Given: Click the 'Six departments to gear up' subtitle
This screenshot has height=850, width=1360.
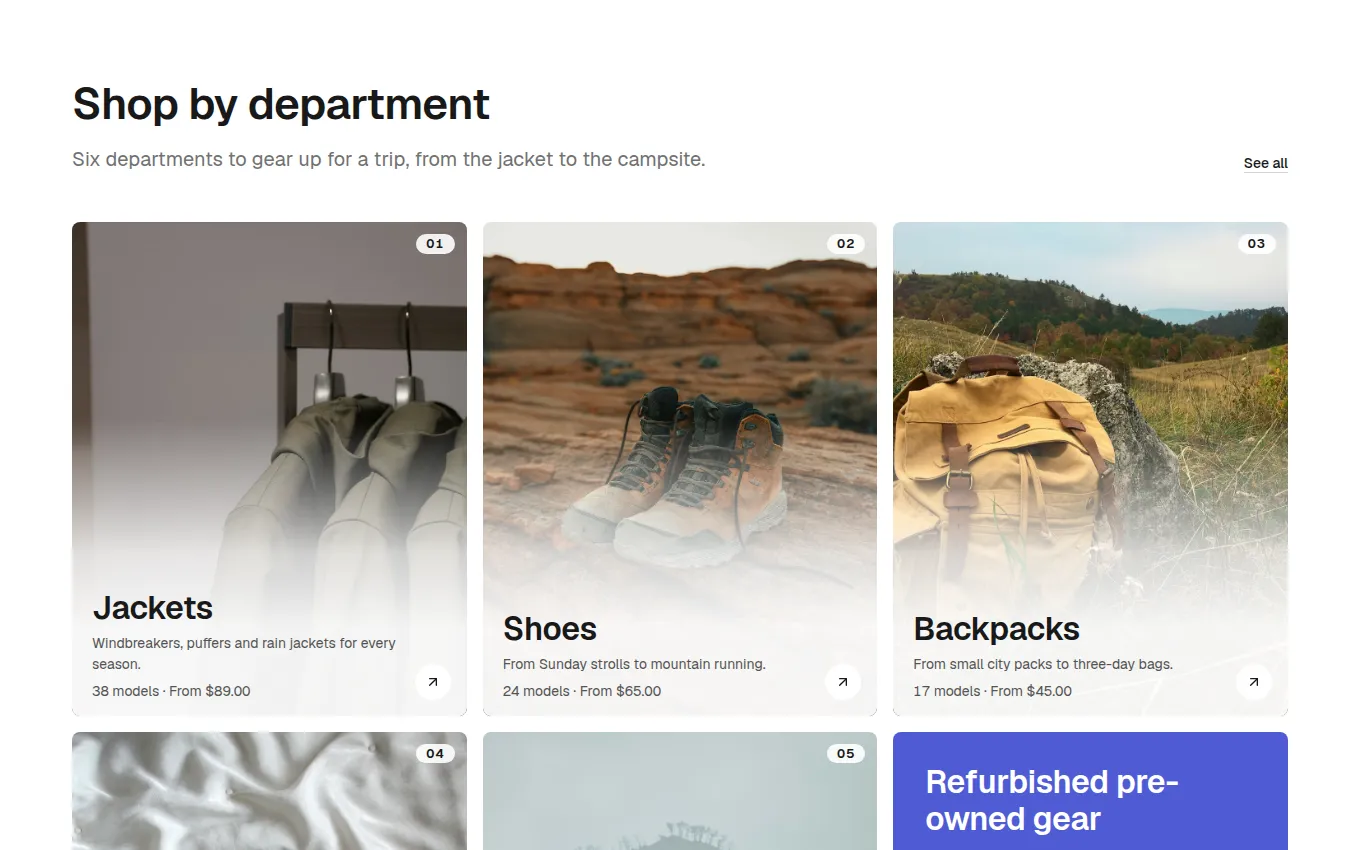Looking at the screenshot, I should (389, 159).
